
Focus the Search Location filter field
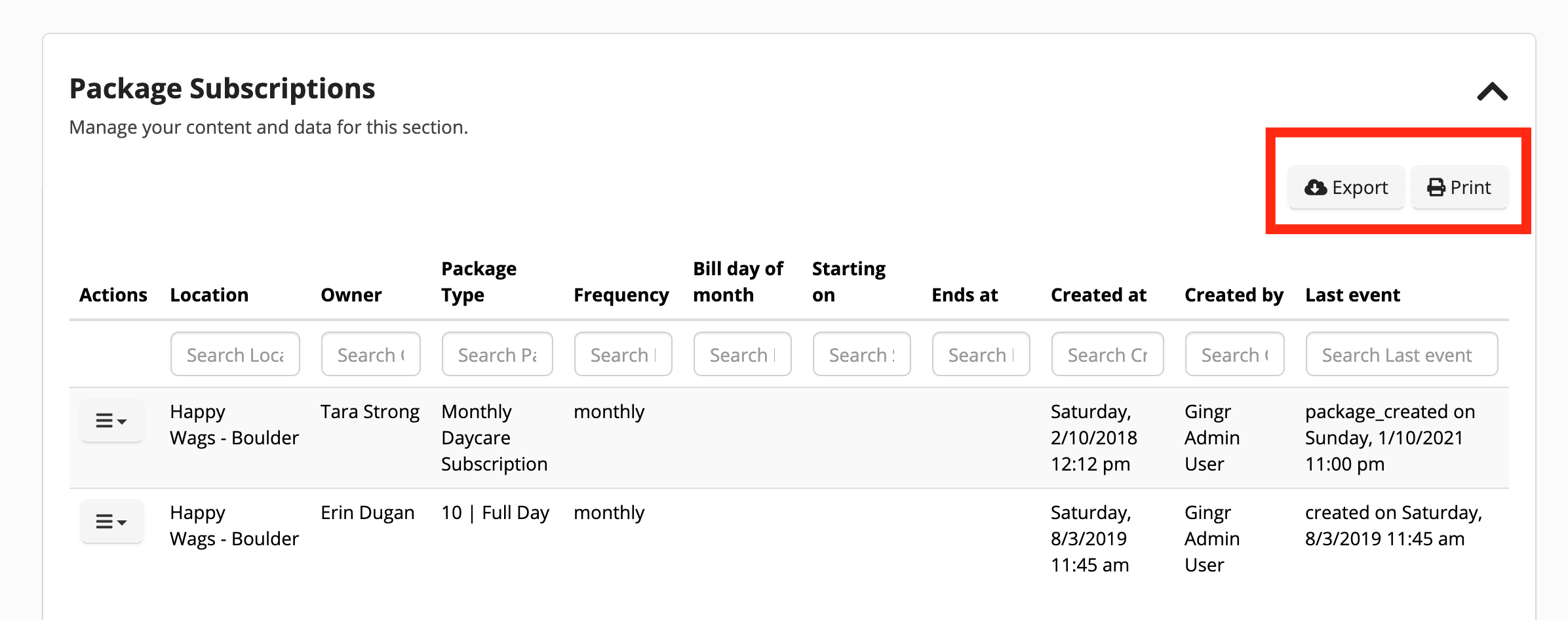pyautogui.click(x=235, y=354)
